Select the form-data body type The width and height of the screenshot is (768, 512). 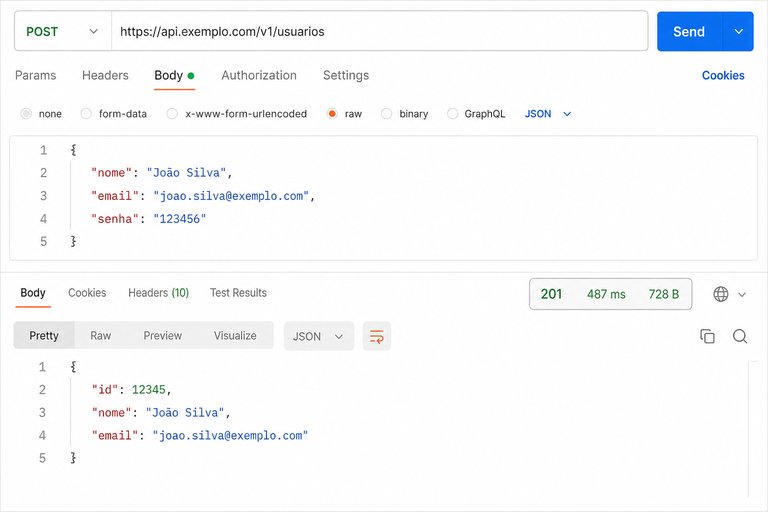pyautogui.click(x=86, y=114)
